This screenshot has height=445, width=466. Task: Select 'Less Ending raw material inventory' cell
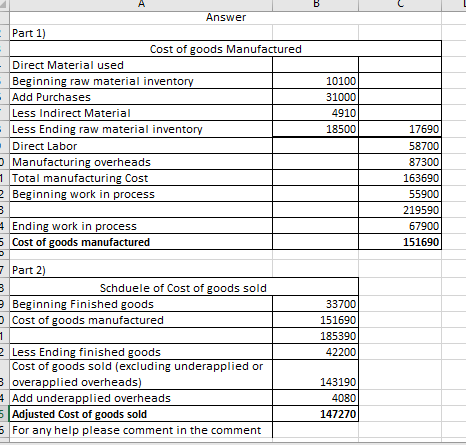(x=141, y=129)
